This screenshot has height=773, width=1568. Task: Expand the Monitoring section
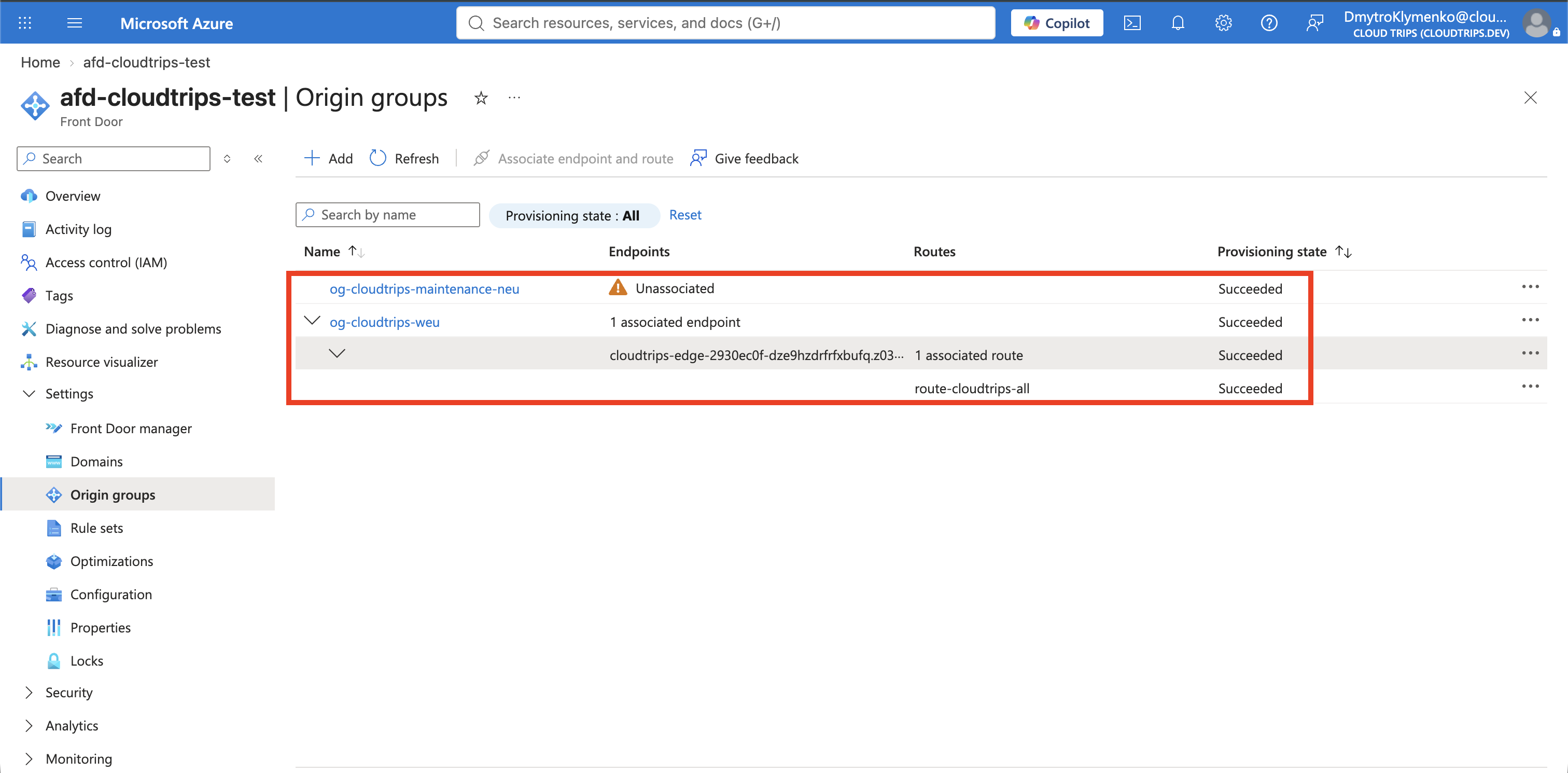click(67, 759)
